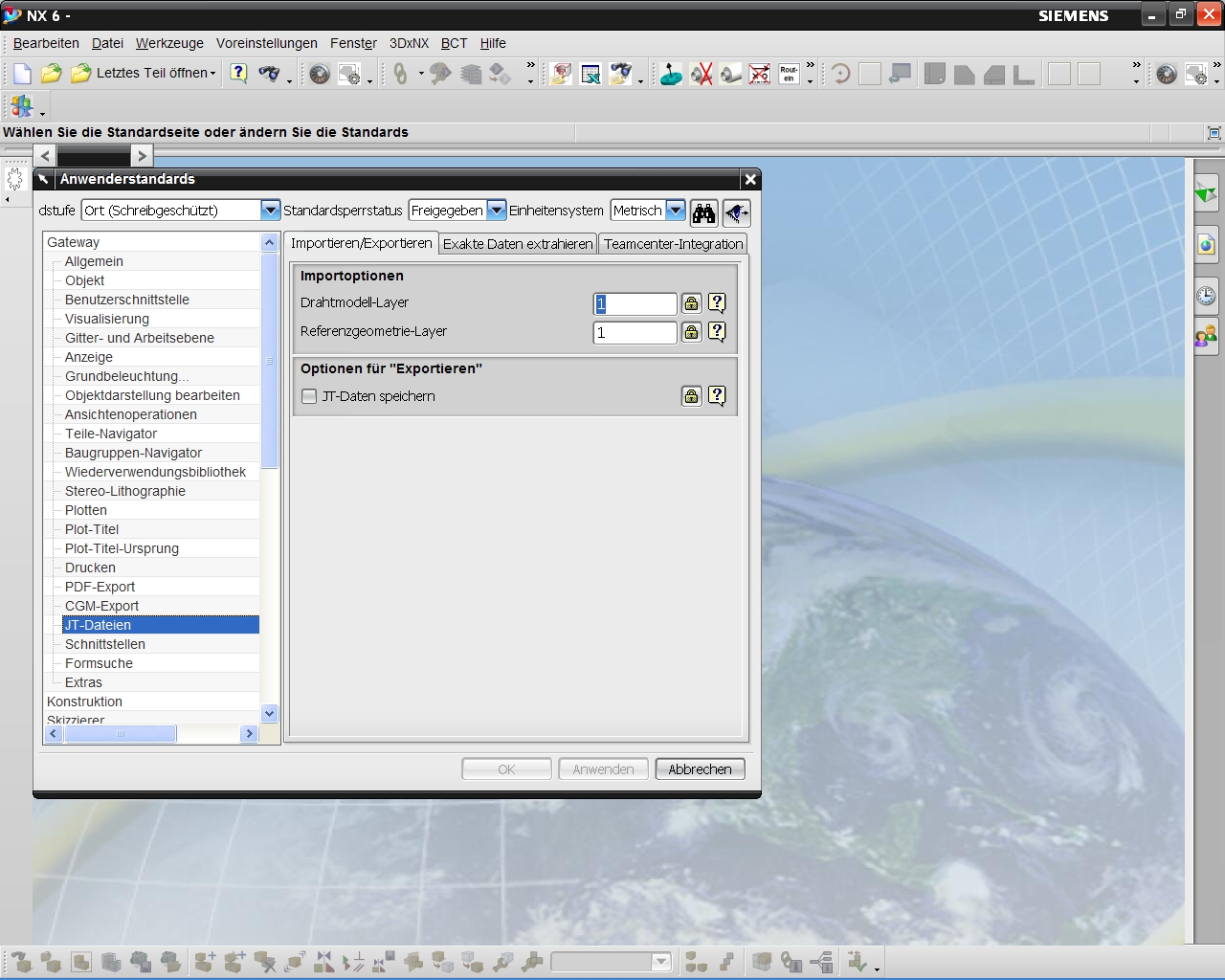Image resolution: width=1225 pixels, height=980 pixels.
Task: Open the web browser sidebar tab
Action: (1206, 245)
